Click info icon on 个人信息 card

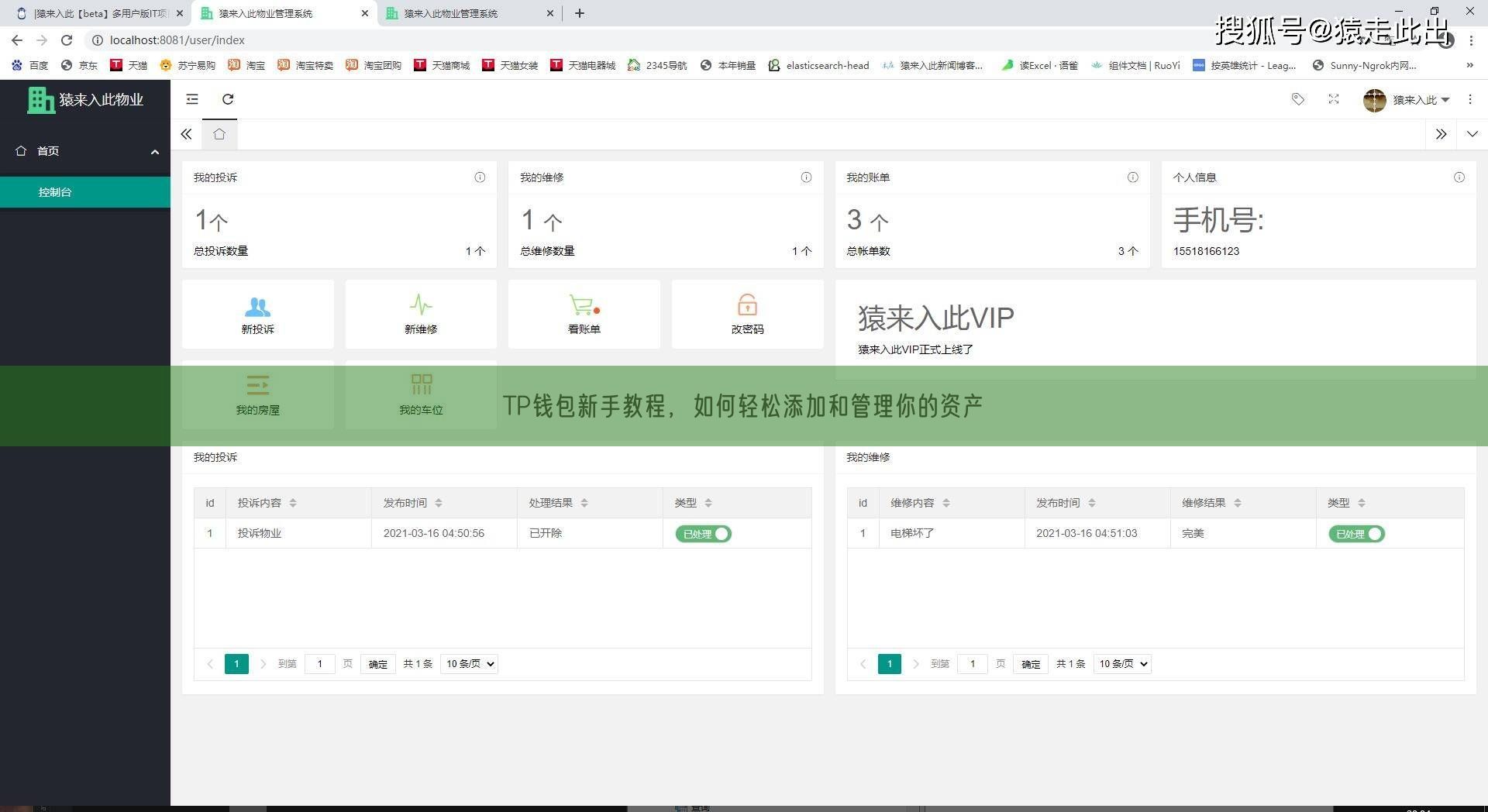[x=1459, y=177]
